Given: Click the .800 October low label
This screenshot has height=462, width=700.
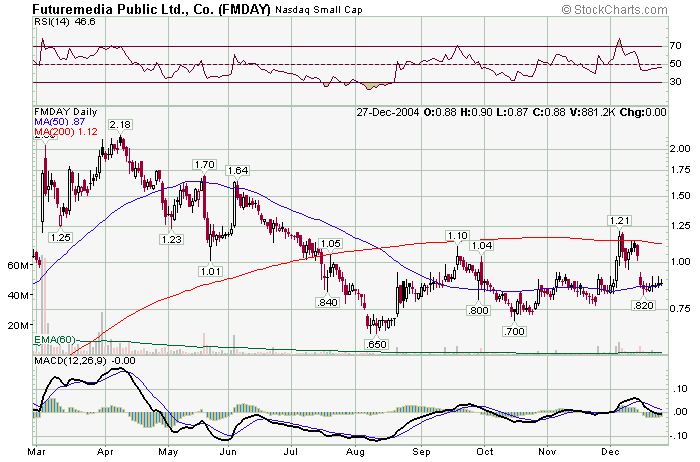Looking at the screenshot, I should (478, 311).
